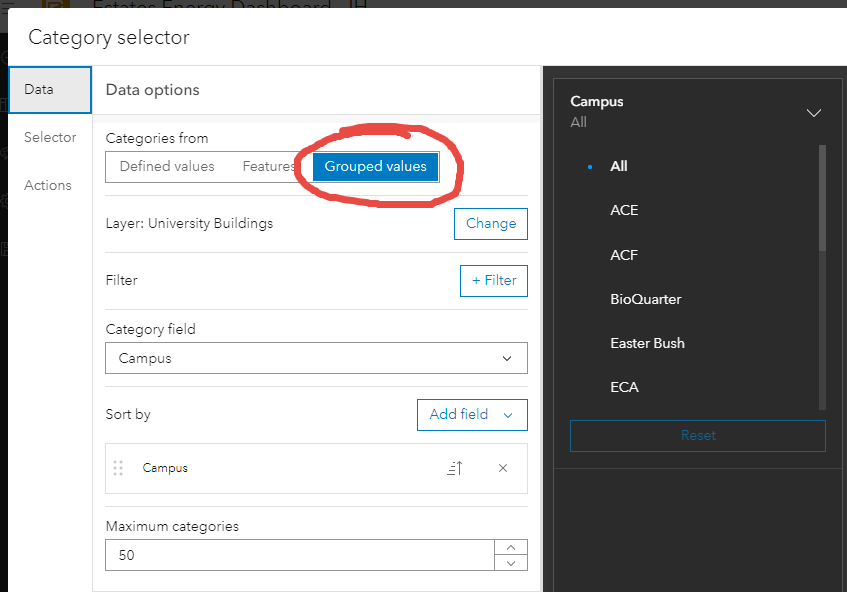Select ACE in the campus list
This screenshot has height=592, width=847.
coord(623,210)
